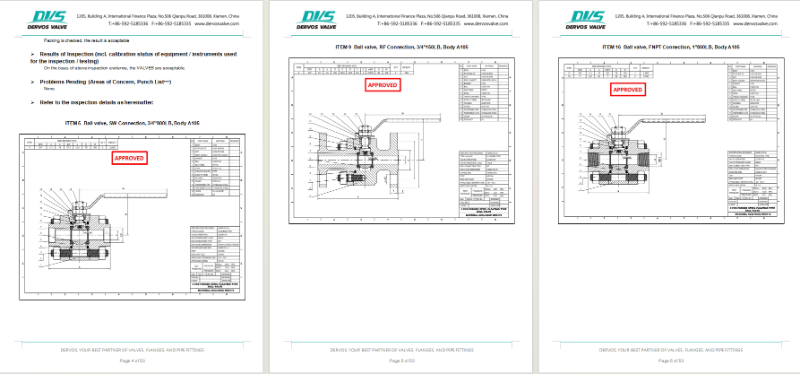Click the 'ITEM 9 Ball valve, RF Connection' title

[402, 47]
